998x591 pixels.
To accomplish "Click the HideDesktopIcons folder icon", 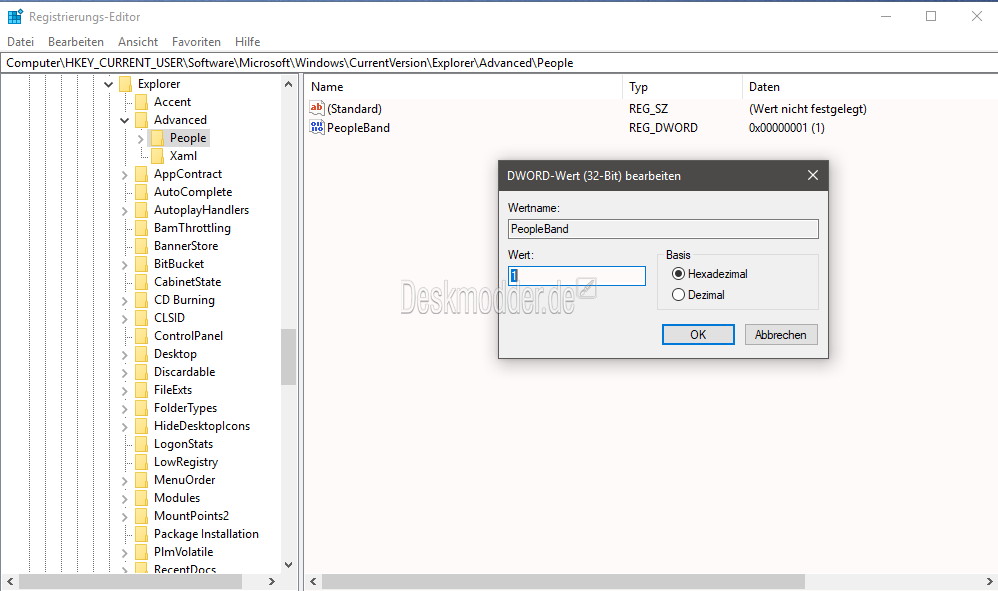I will [141, 426].
